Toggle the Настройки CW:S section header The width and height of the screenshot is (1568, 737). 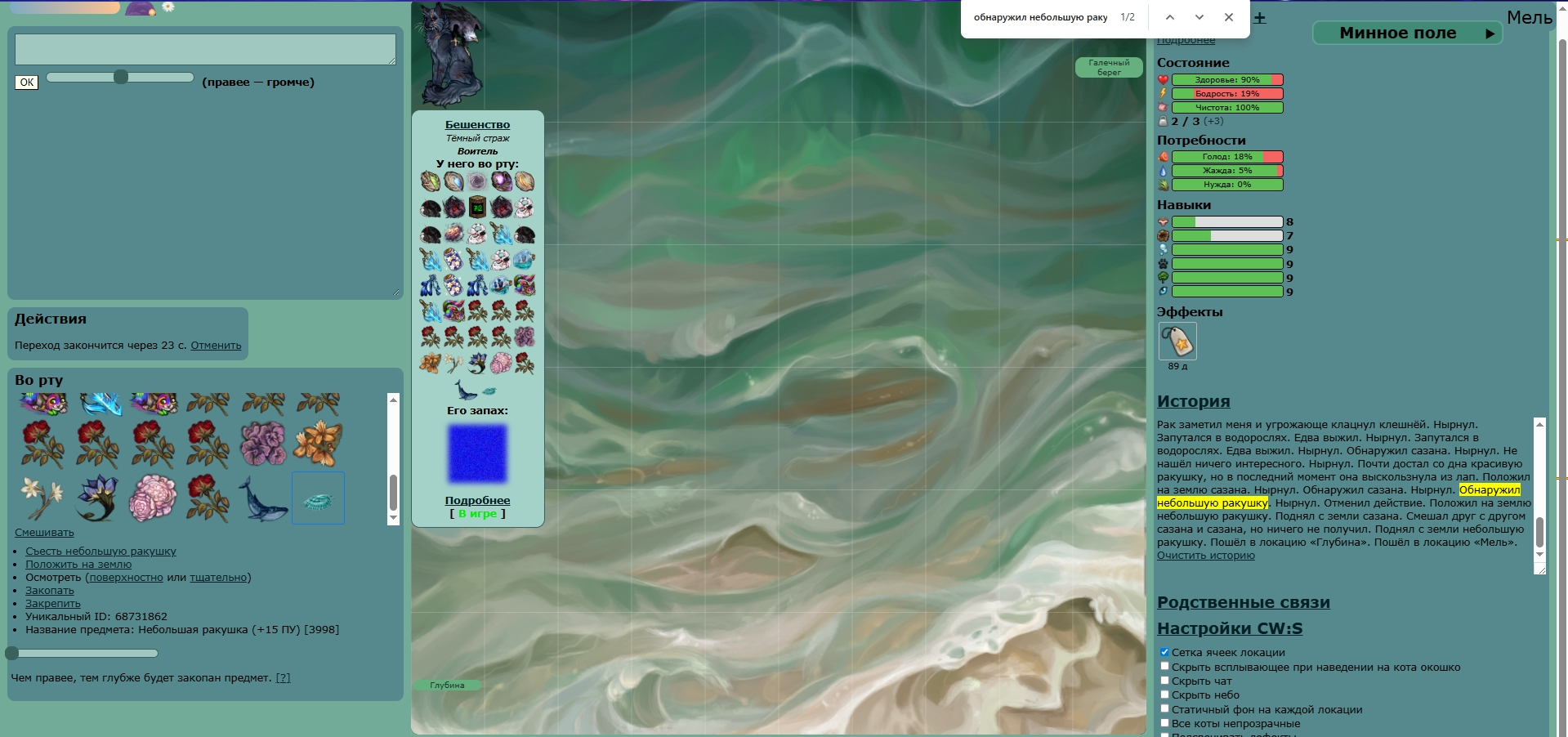click(1230, 628)
